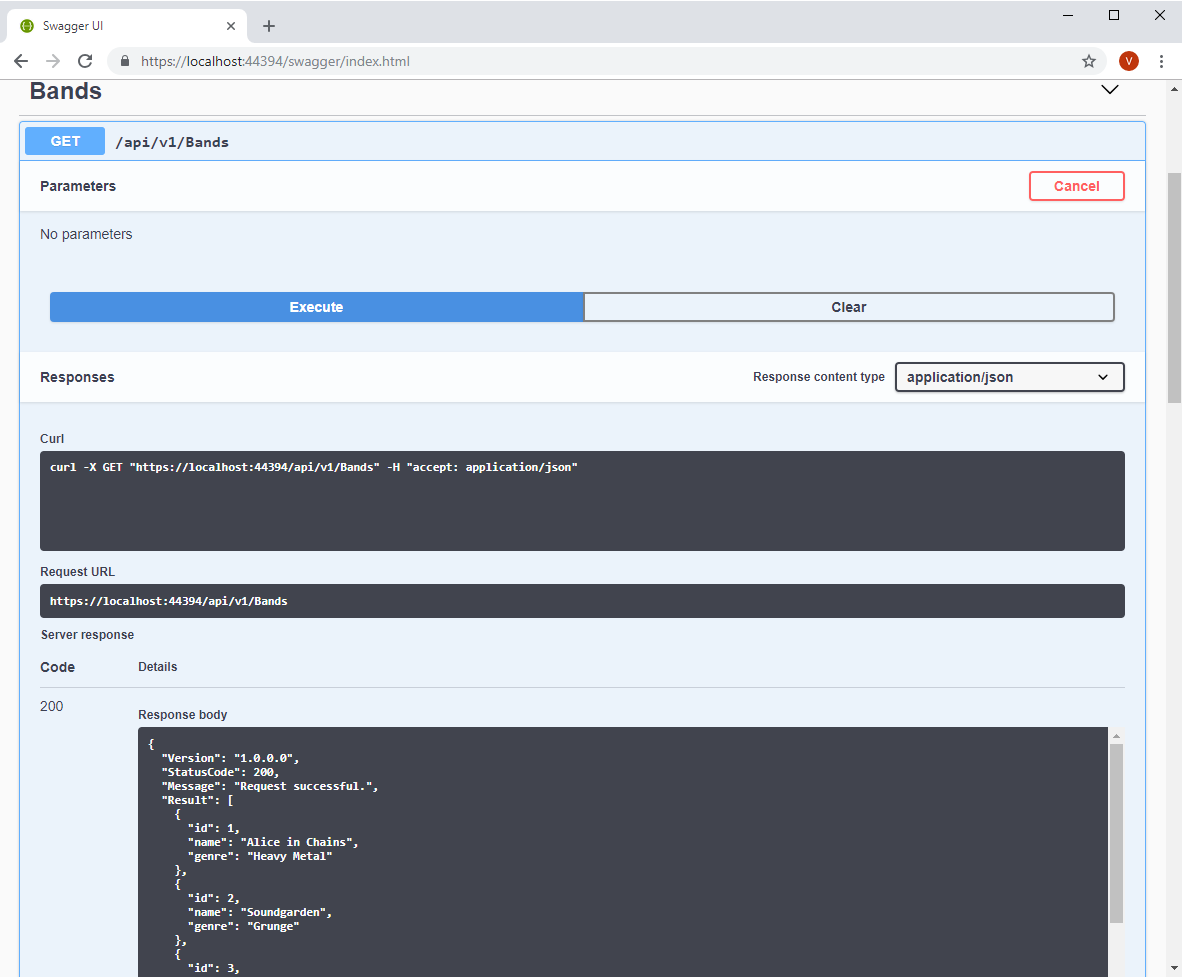The width and height of the screenshot is (1182, 977).
Task: Click the curl command text
Action: tap(314, 467)
